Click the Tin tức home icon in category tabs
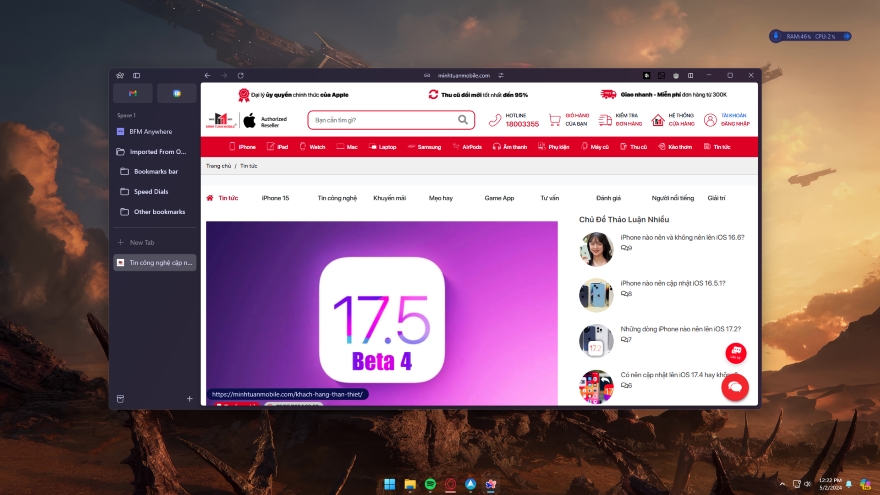Viewport: 880px width, 495px height. coord(210,198)
